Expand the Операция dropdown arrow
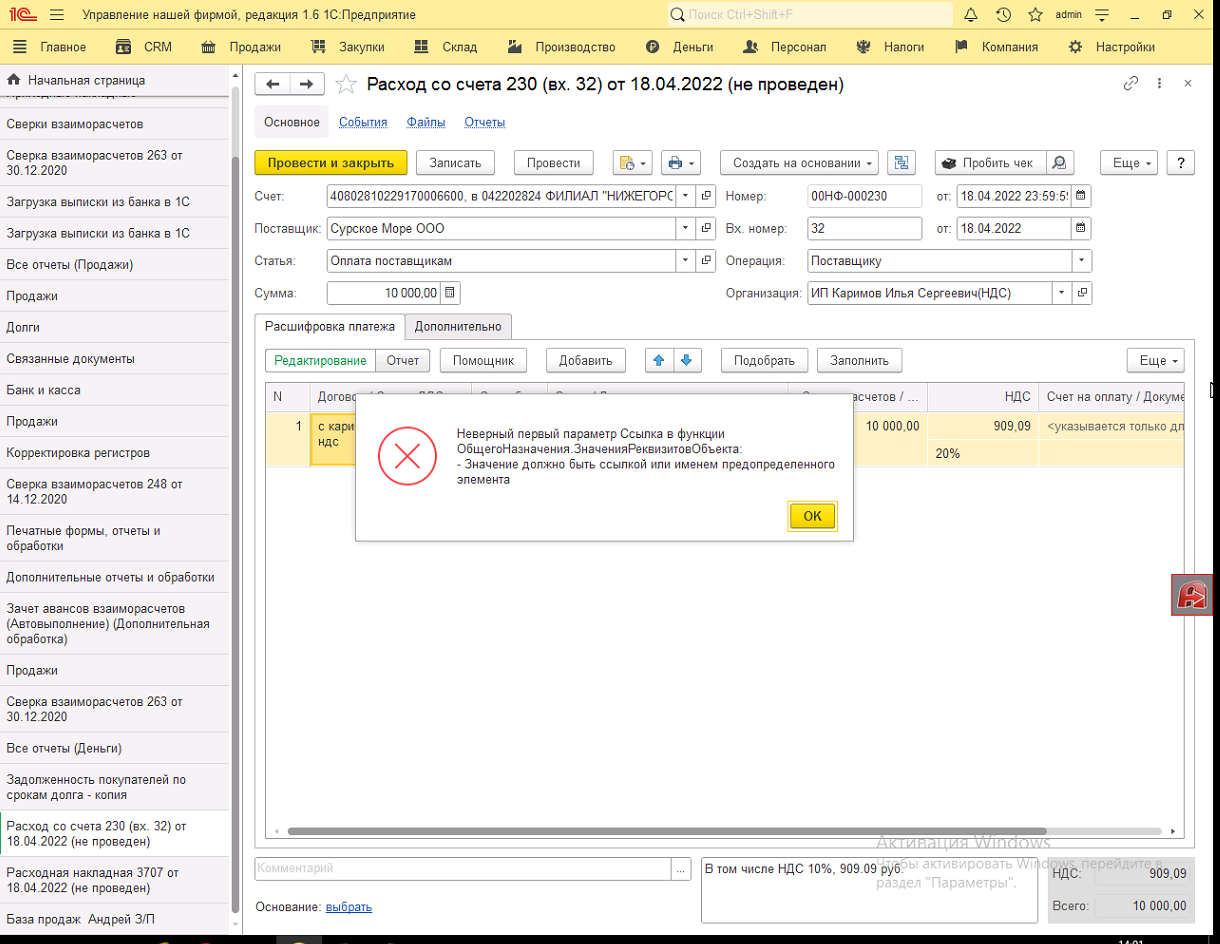Screen dimensions: 1220x944 coord(1081,261)
